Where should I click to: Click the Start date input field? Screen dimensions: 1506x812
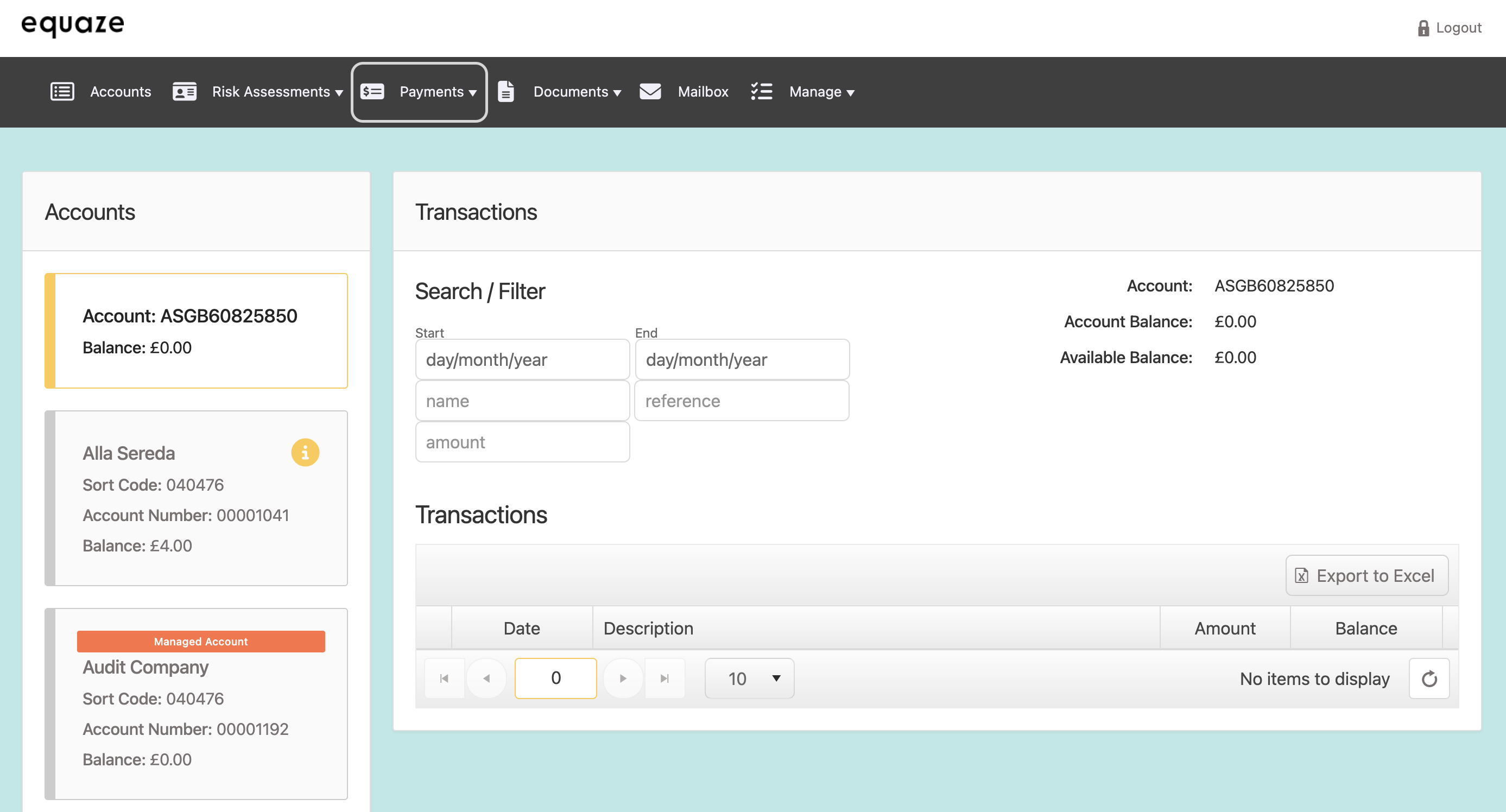(522, 359)
